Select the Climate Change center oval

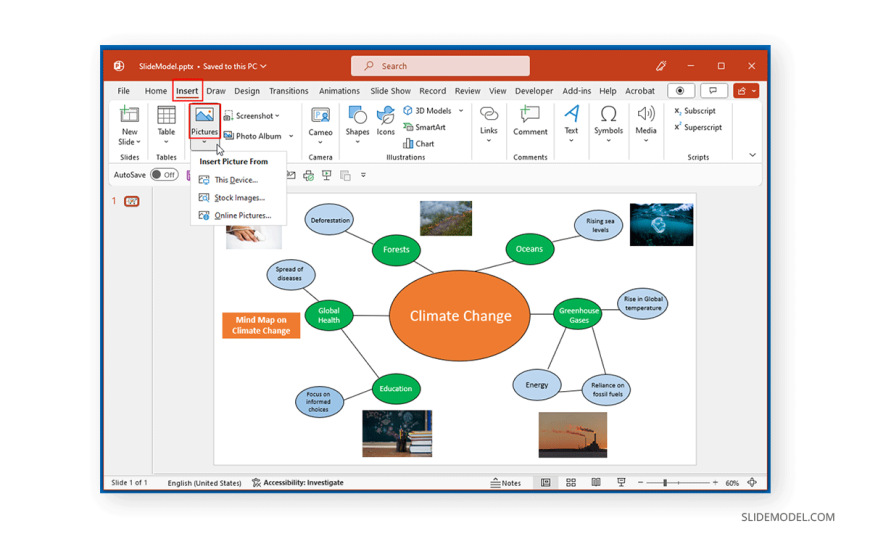pyautogui.click(x=460, y=315)
